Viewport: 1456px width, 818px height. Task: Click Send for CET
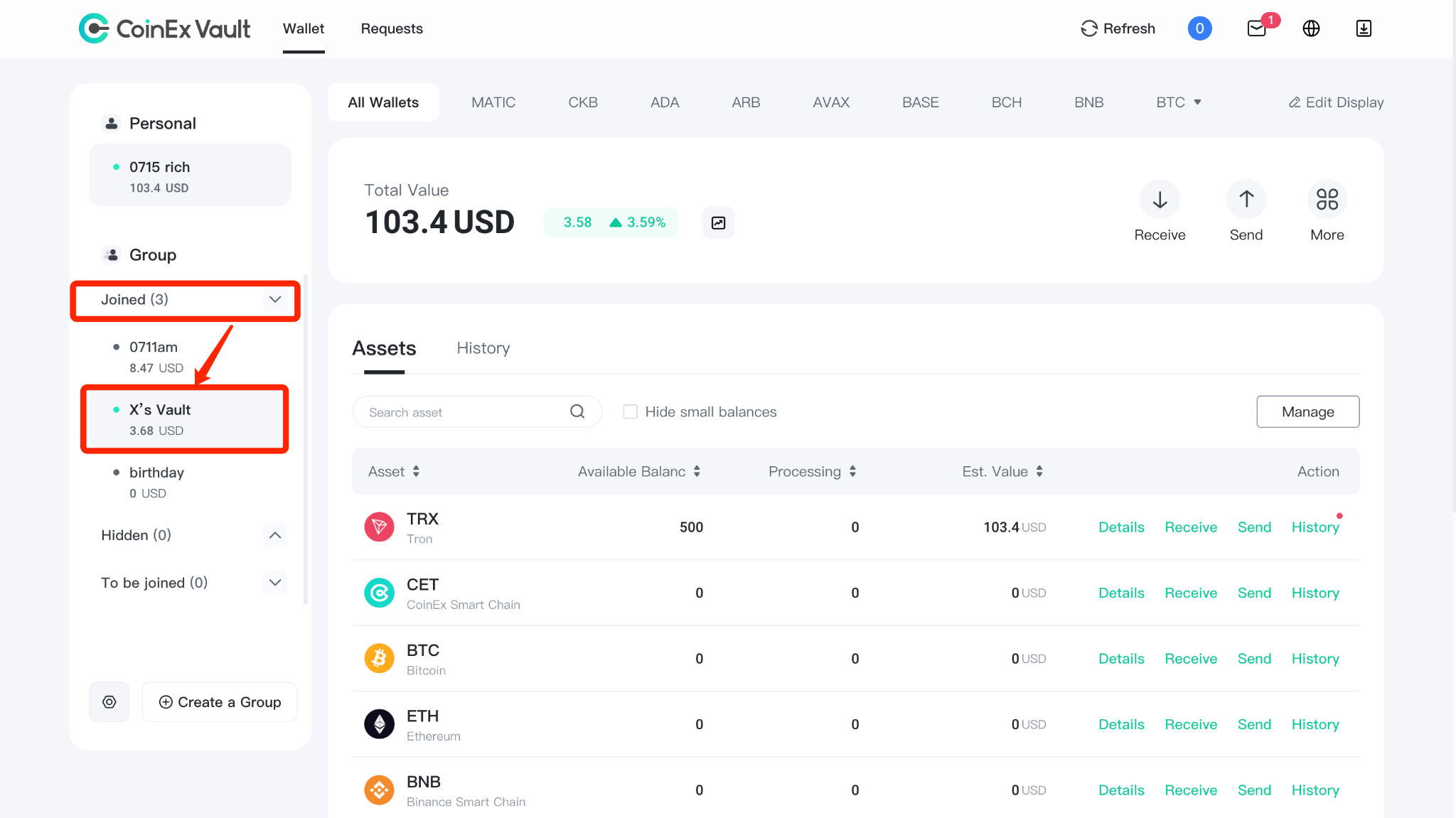(x=1254, y=593)
